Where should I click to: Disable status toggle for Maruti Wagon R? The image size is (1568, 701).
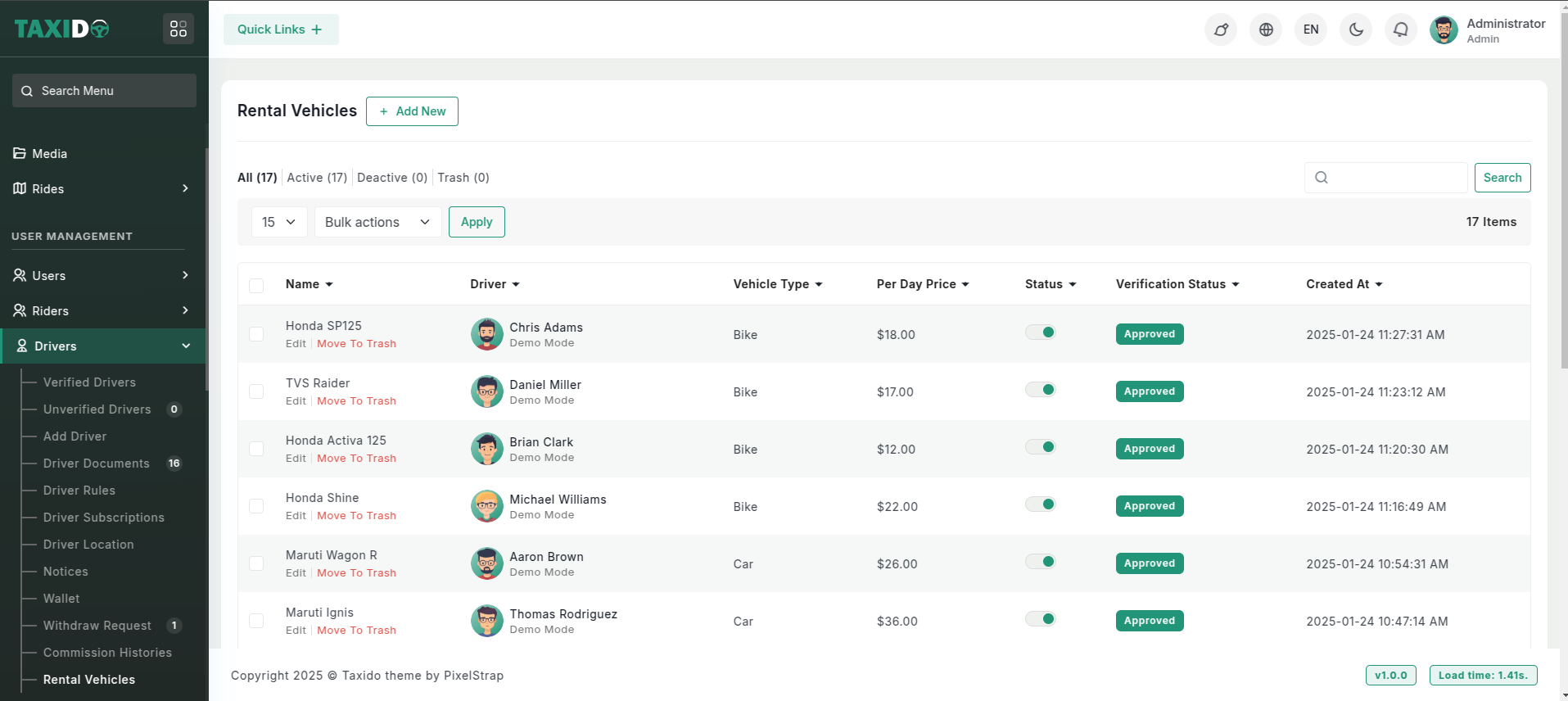click(1041, 562)
